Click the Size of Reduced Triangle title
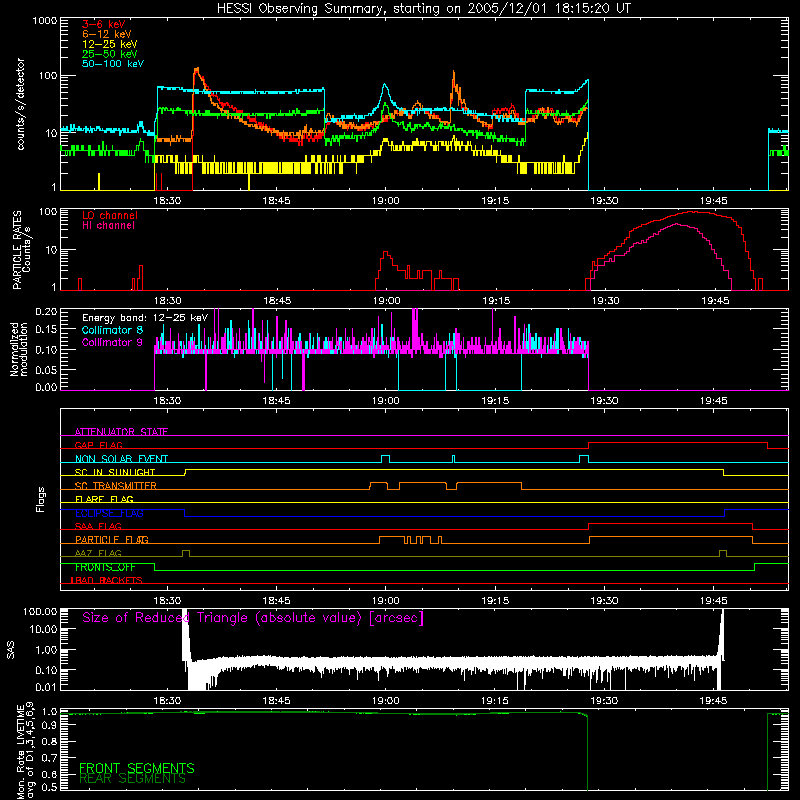Viewport: 800px width, 800px height. 253,618
